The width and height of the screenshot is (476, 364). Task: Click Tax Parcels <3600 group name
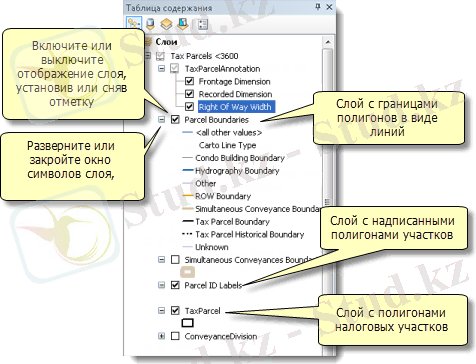click(x=204, y=56)
